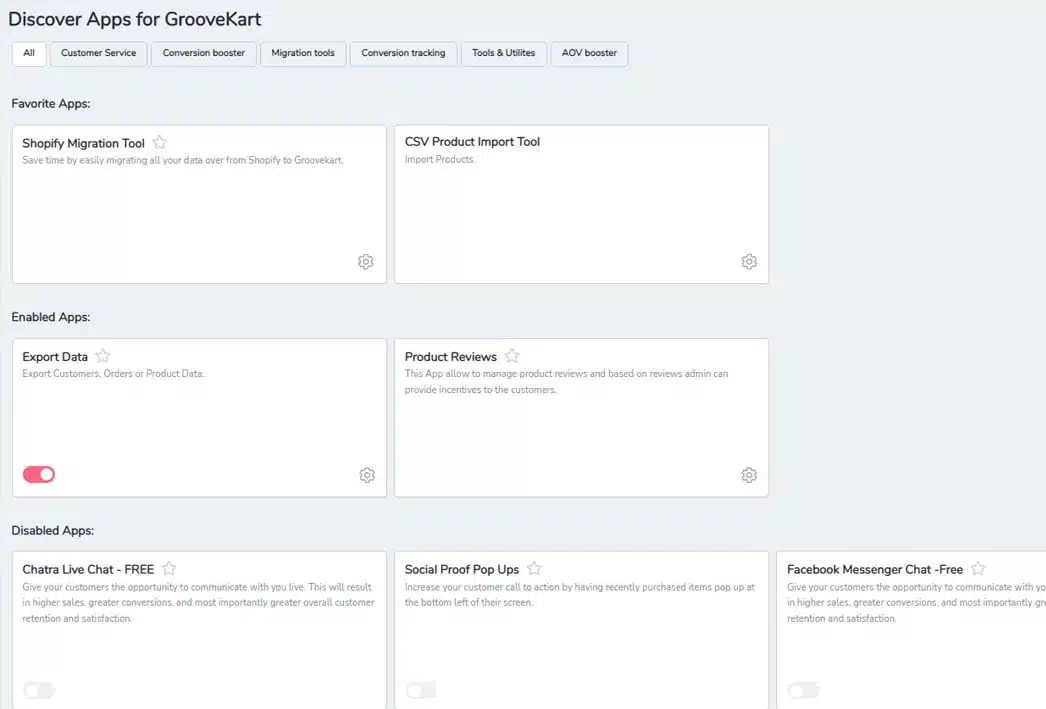Switch to Conversion booster tab
1046x709 pixels.
pos(204,53)
